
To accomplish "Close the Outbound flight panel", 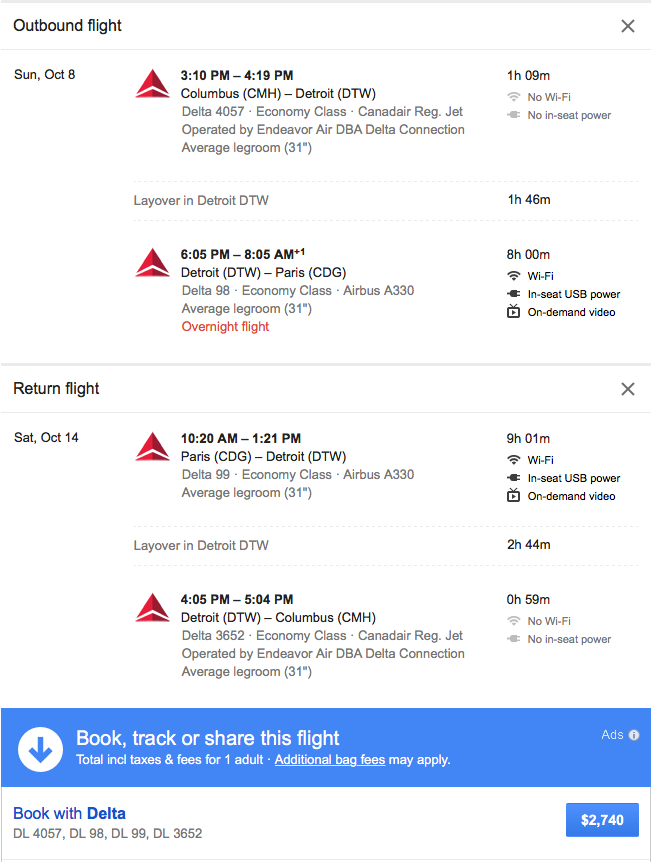I will coord(627,26).
